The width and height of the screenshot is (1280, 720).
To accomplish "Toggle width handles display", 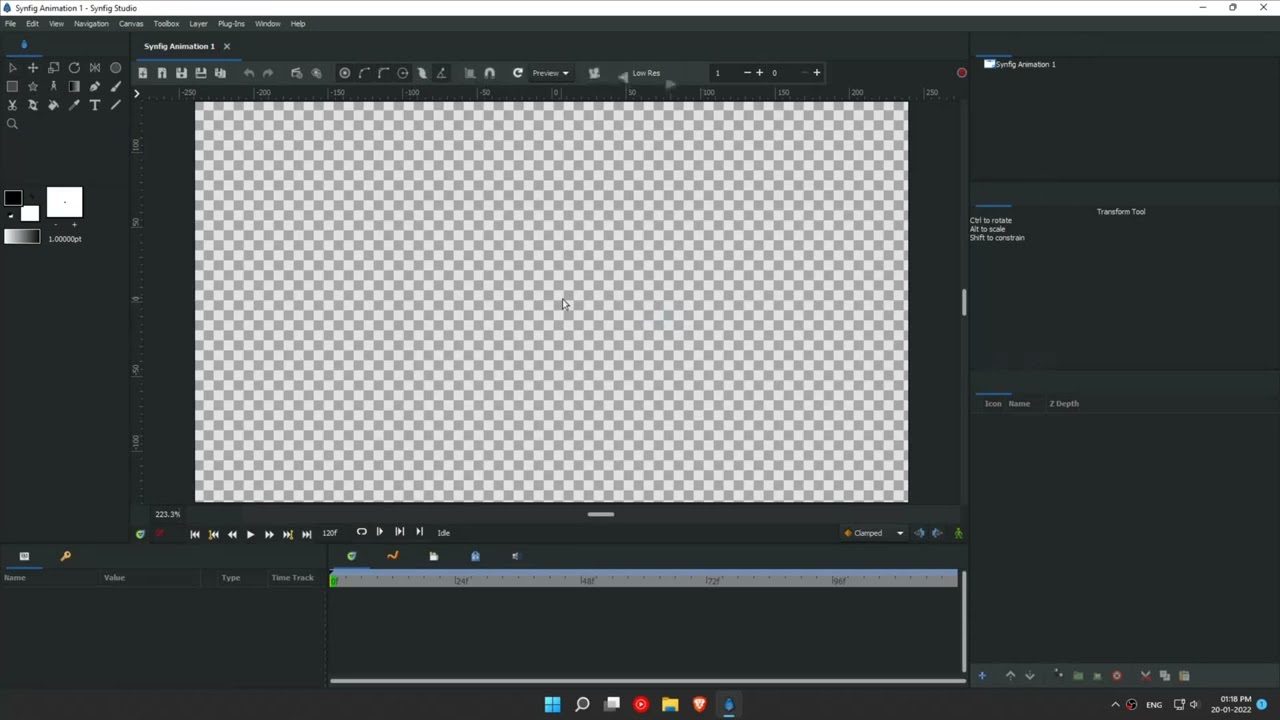I will (x=422, y=73).
